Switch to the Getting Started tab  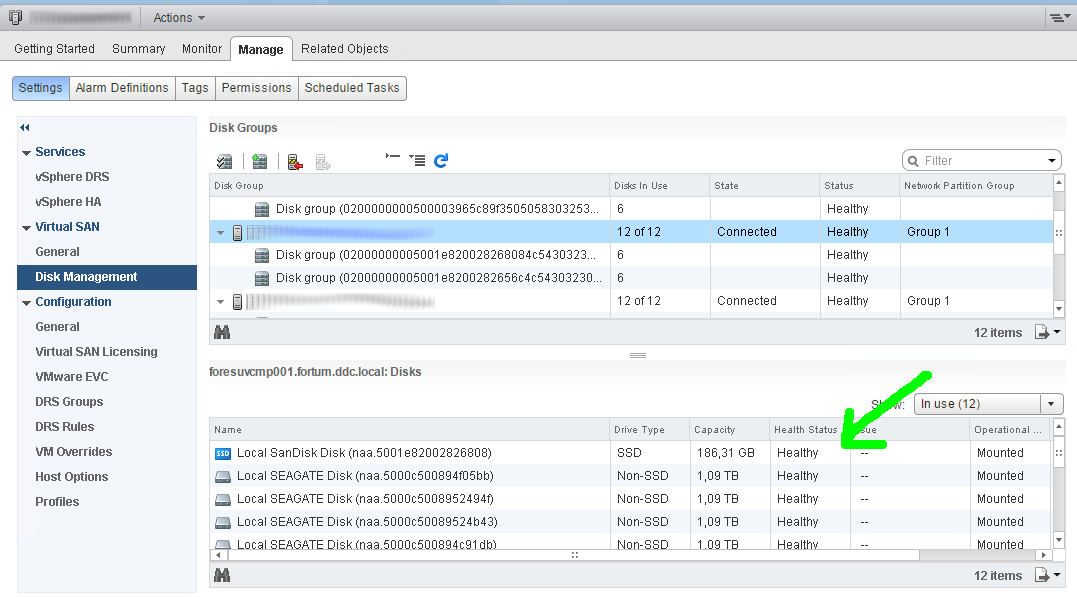54,49
